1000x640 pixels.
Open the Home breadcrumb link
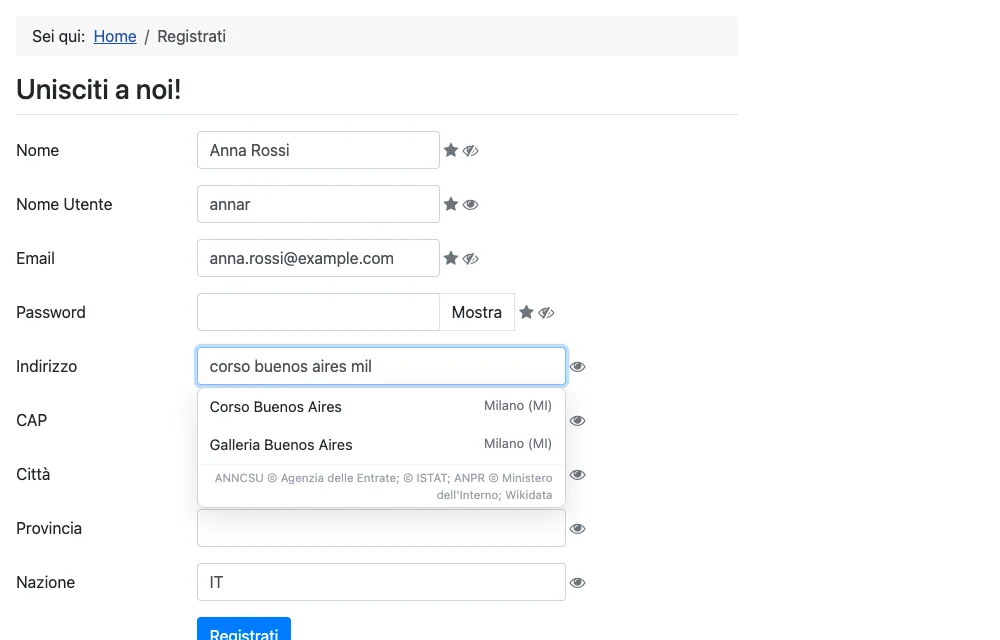(115, 36)
